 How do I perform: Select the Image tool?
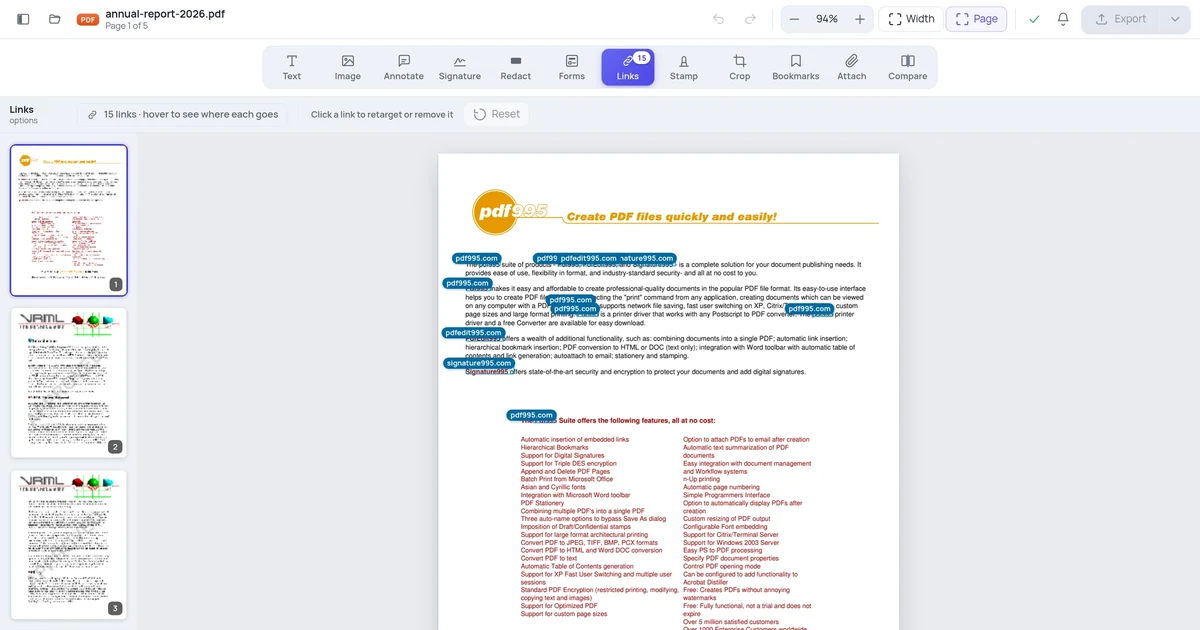348,67
